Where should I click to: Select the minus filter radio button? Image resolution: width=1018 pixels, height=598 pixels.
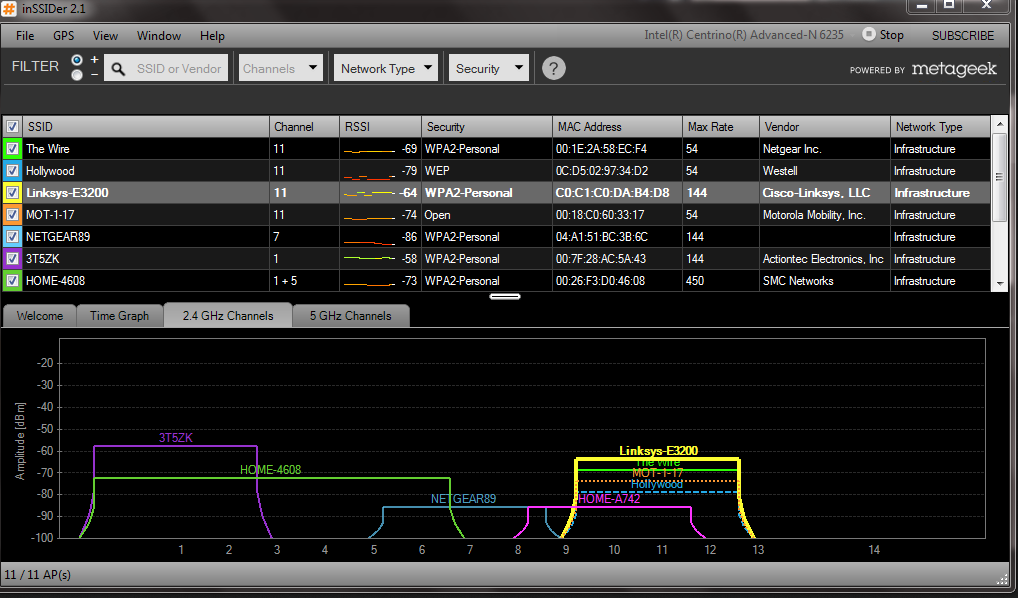(x=77, y=75)
